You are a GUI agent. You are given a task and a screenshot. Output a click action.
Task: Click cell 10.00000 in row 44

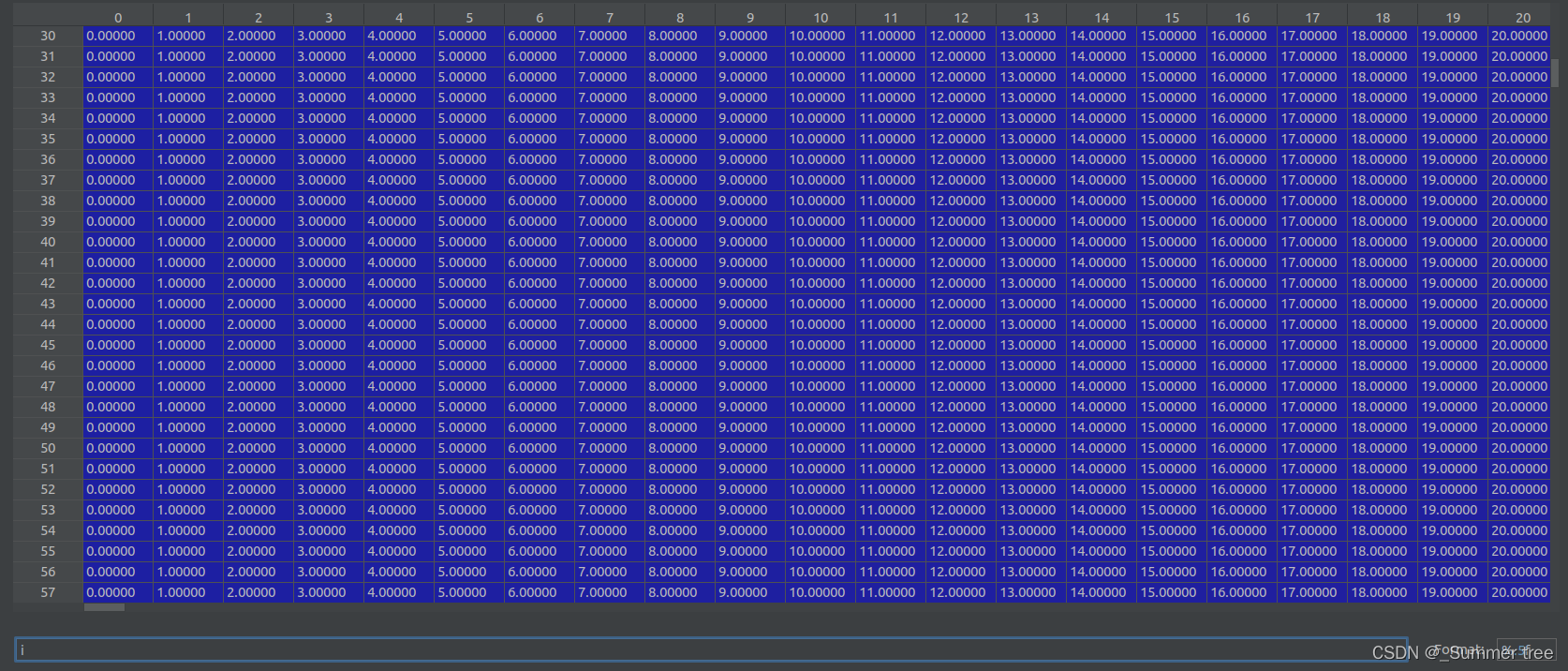pyautogui.click(x=821, y=324)
